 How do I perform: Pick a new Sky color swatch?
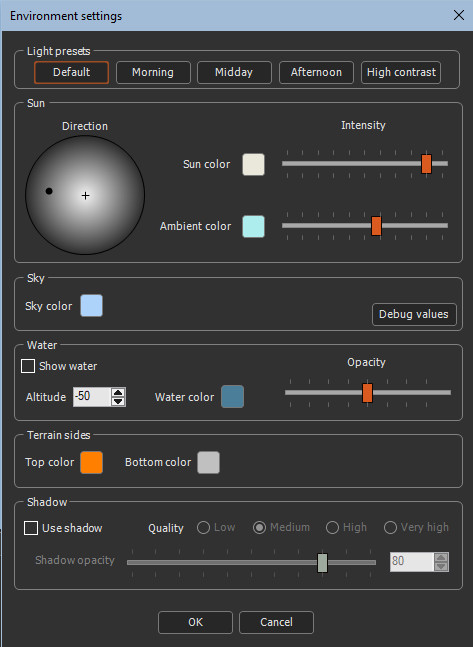tap(91, 305)
